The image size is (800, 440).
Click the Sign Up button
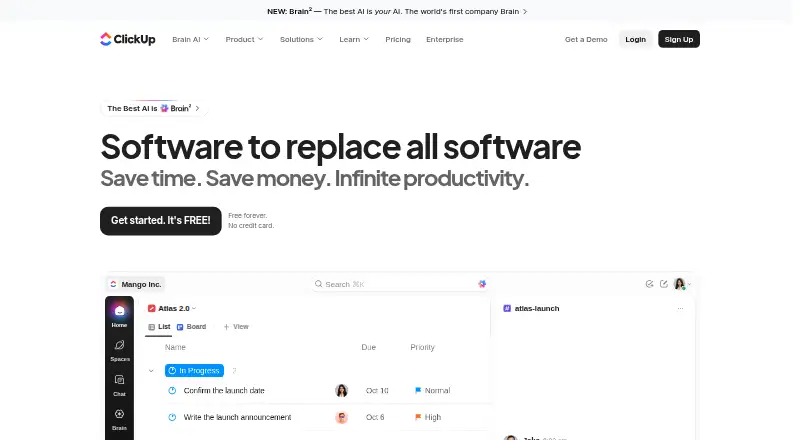tap(679, 39)
